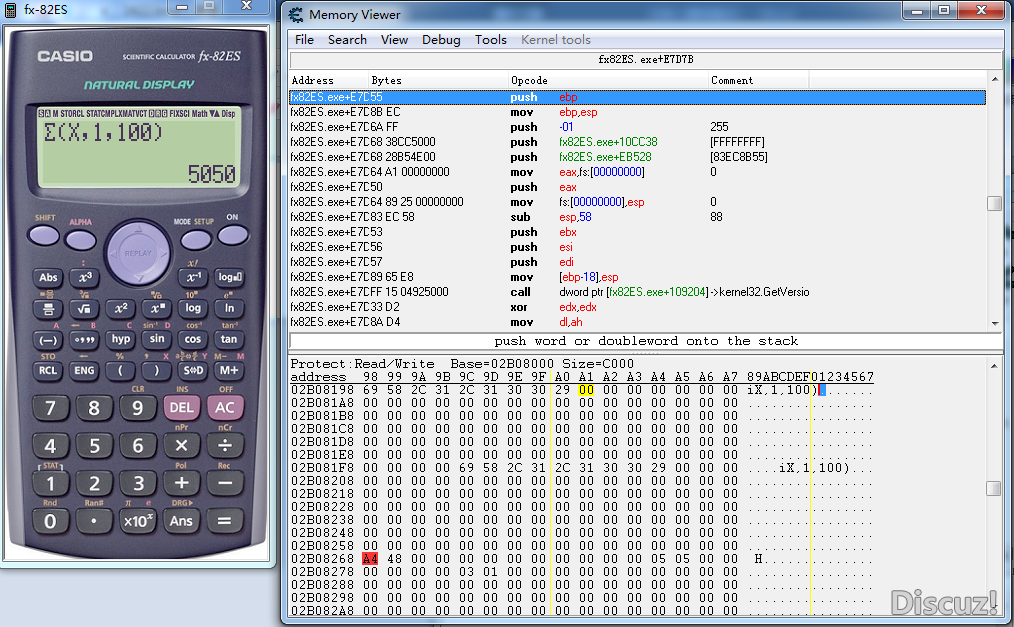Click the DEL key
This screenshot has height=627, width=1014.
coord(181,408)
